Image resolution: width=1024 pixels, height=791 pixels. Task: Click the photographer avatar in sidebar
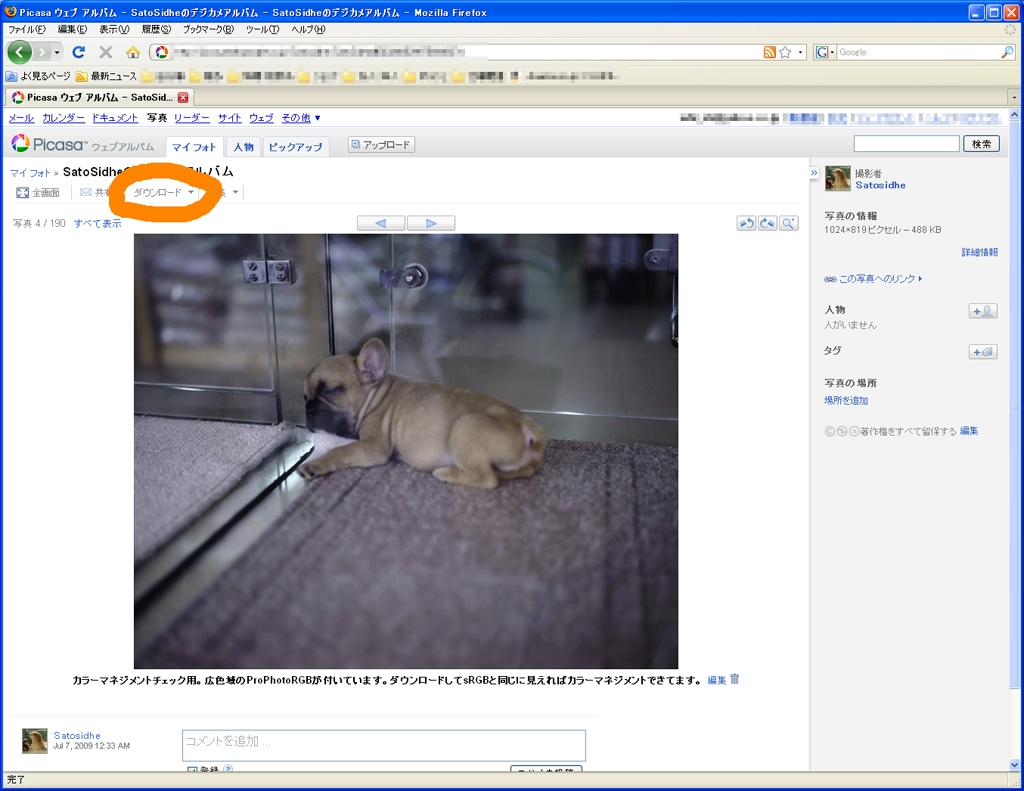(x=837, y=178)
